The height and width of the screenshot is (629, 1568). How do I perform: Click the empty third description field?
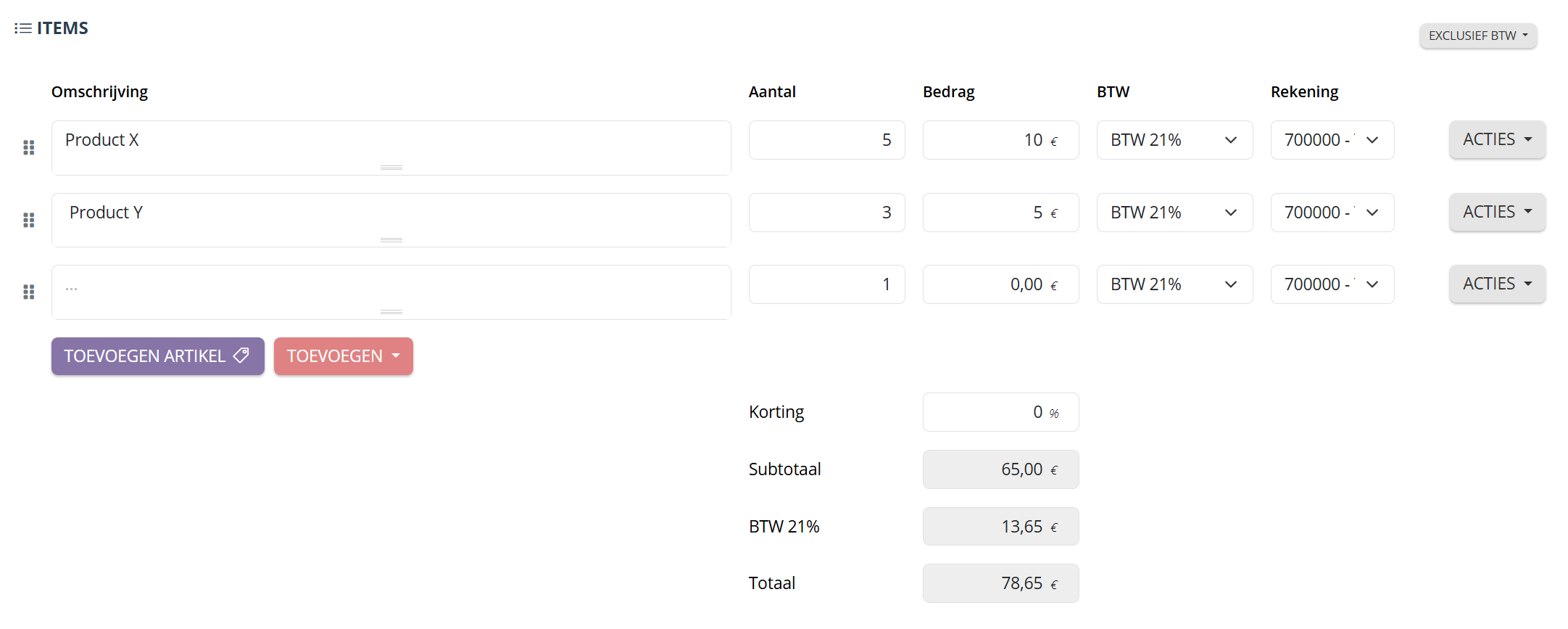coord(391,289)
